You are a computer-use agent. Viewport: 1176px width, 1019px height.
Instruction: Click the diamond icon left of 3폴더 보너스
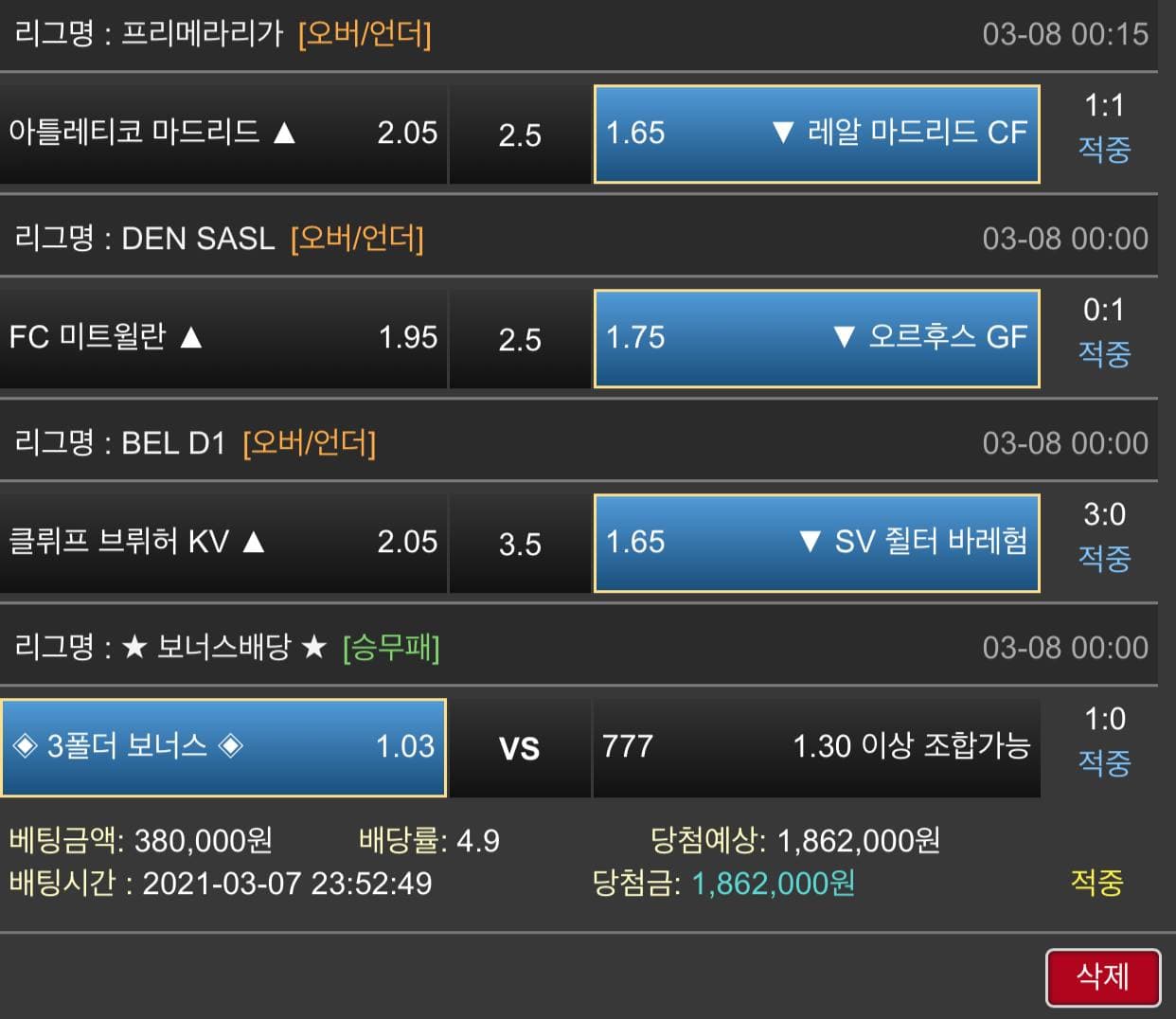point(25,745)
